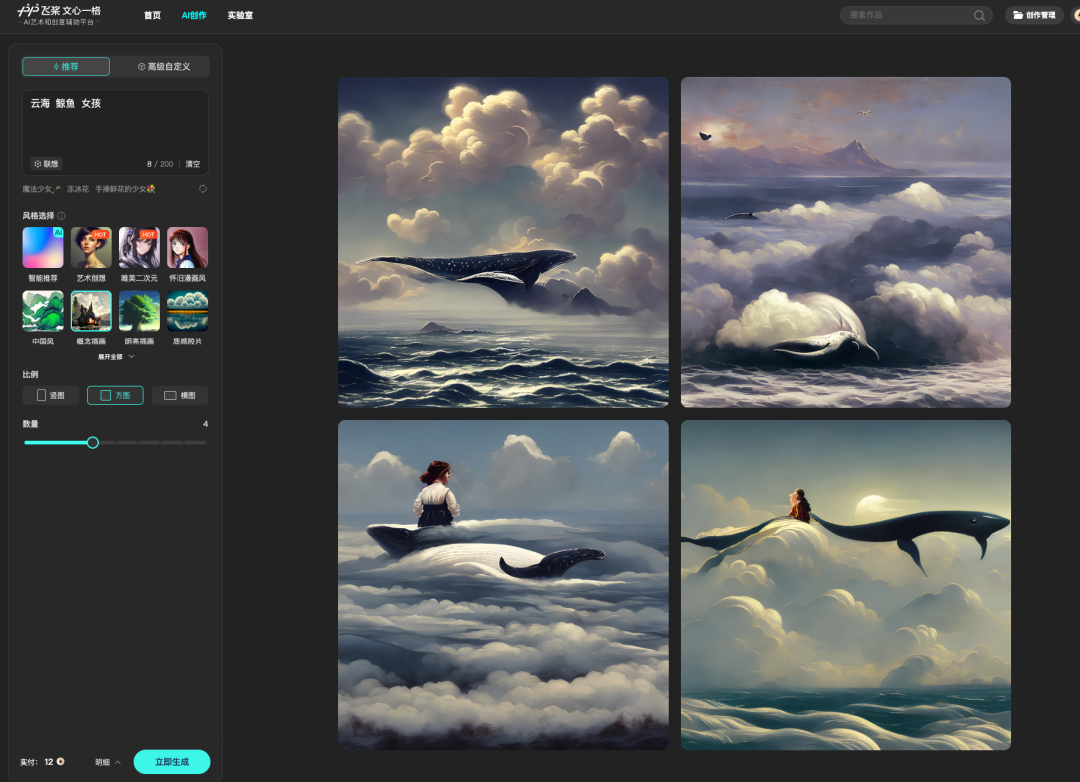Go to the 首页 navigation tab
Image resolution: width=1080 pixels, height=782 pixels.
152,15
